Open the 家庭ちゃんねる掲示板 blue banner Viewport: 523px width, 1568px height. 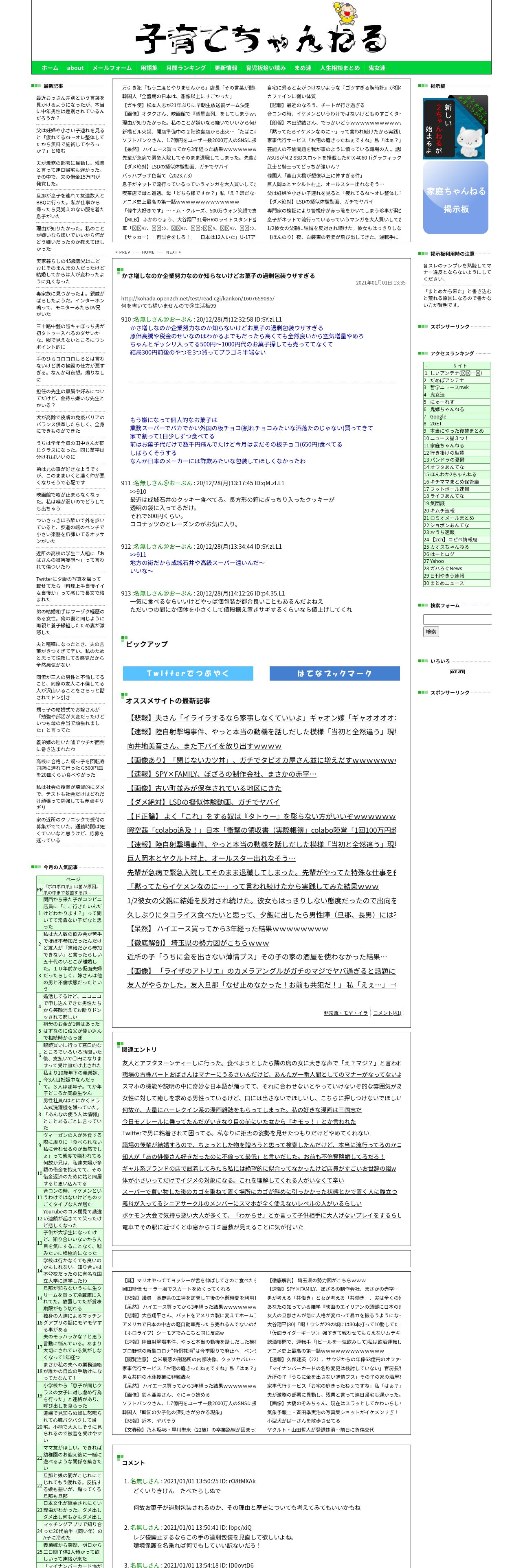tap(455, 198)
